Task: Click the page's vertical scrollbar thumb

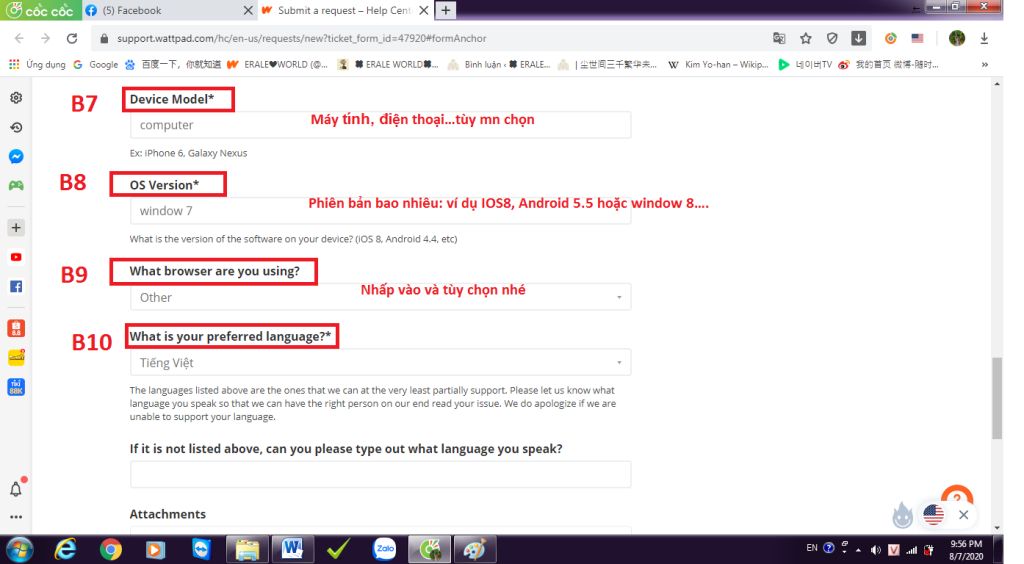Action: coord(997,398)
